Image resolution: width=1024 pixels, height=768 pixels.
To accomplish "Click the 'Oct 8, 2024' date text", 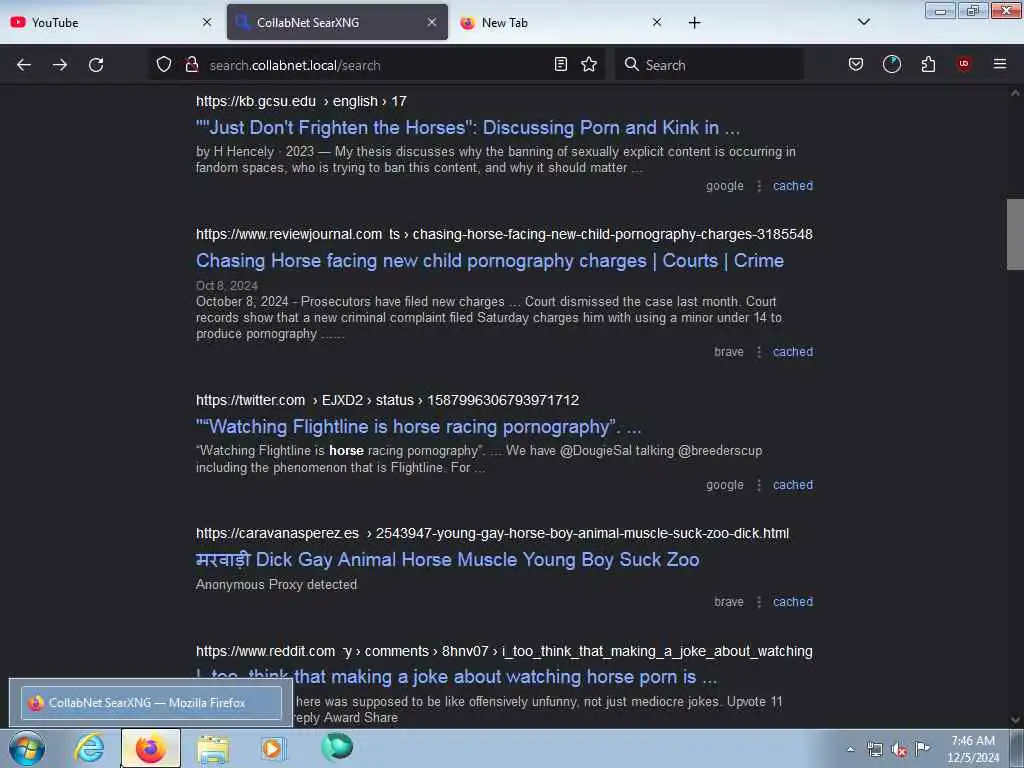I will pos(227,285).
